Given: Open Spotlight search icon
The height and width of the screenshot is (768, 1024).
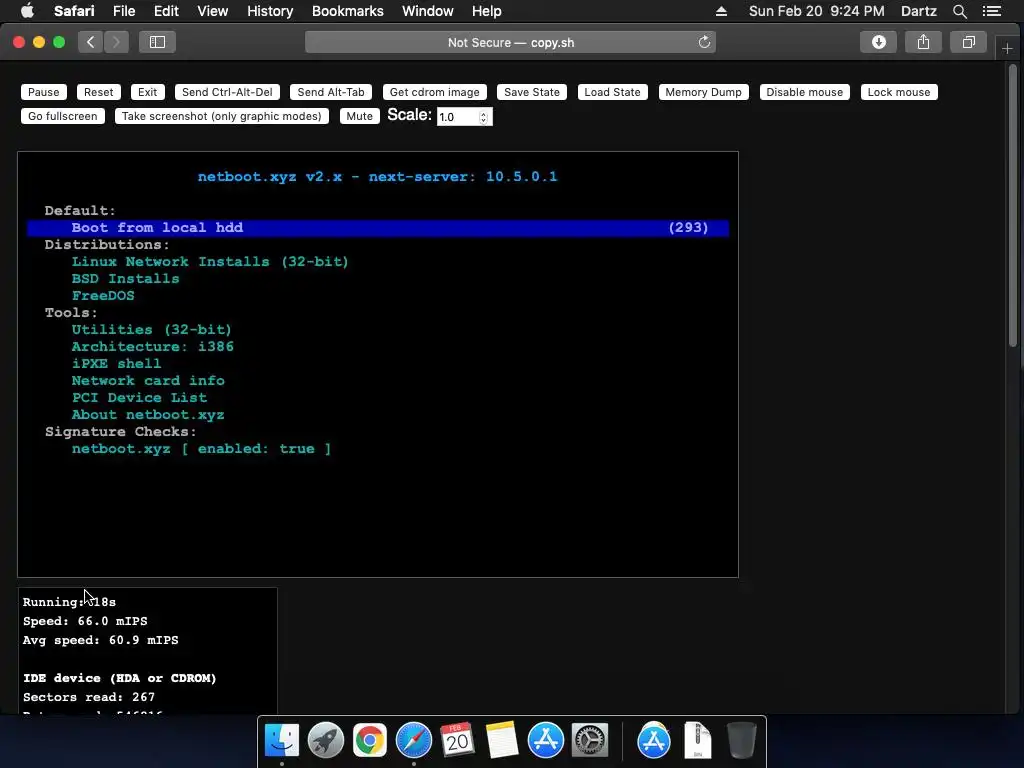Looking at the screenshot, I should (959, 11).
